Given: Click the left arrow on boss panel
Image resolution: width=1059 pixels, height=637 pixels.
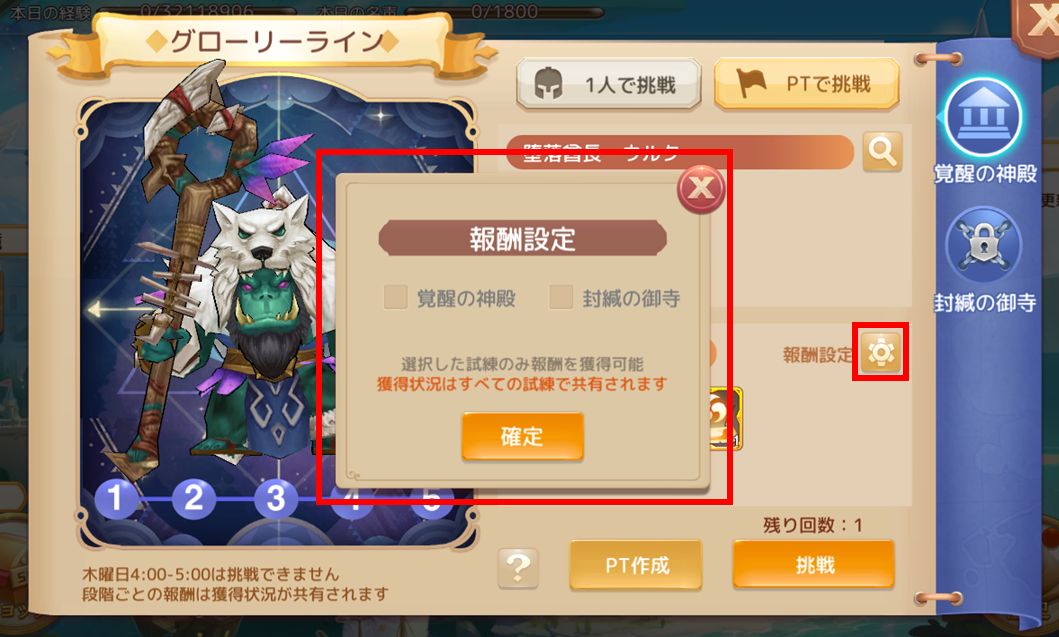Looking at the screenshot, I should 100,310.
